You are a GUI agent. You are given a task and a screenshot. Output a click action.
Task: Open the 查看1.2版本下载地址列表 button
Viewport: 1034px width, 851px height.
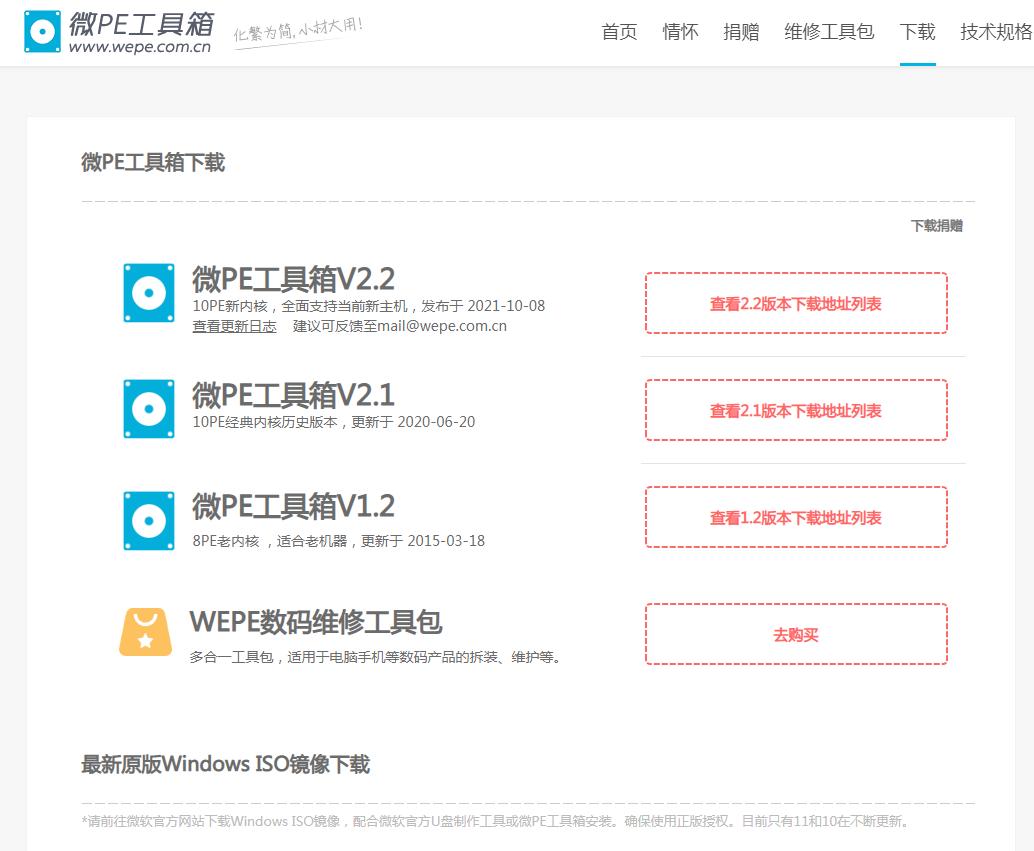796,517
